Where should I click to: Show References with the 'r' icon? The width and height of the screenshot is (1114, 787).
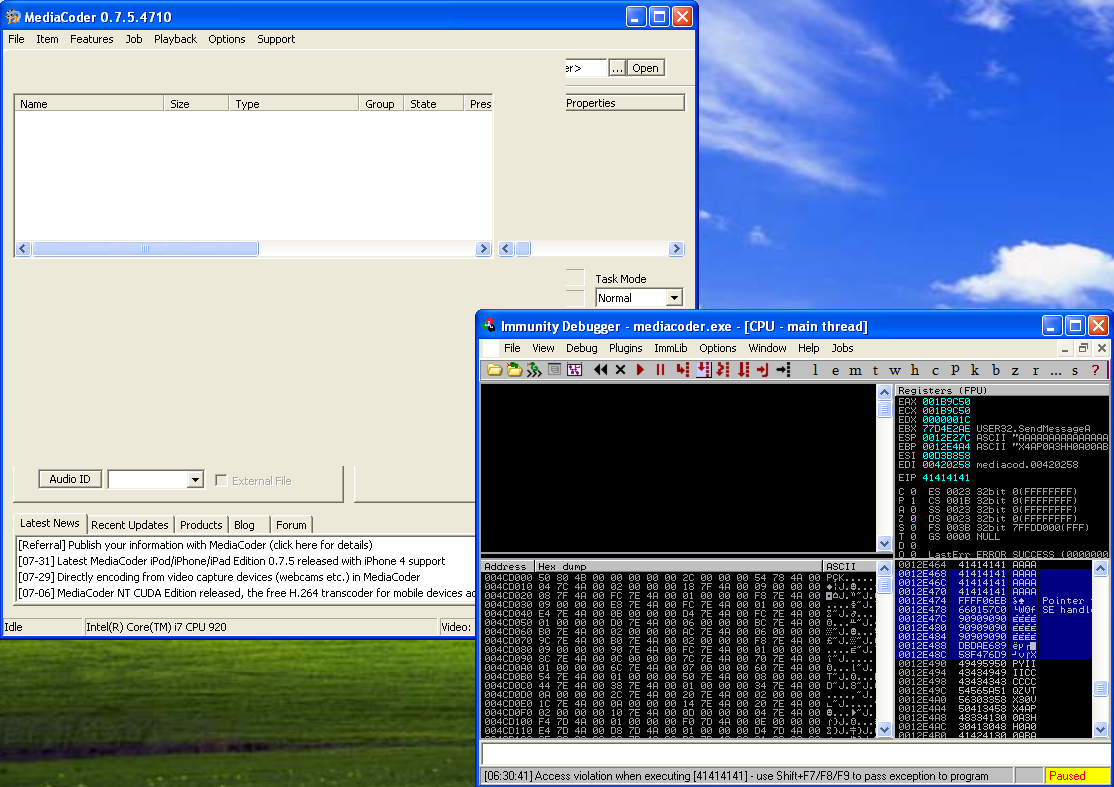click(1035, 370)
